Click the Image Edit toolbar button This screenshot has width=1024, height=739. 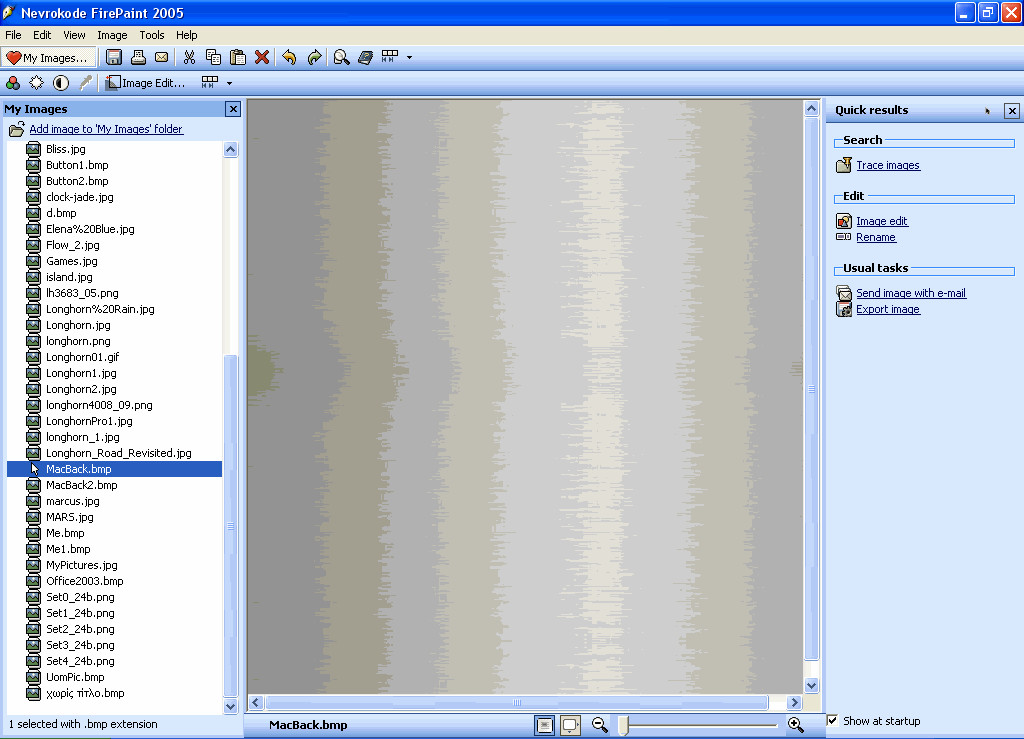146,83
